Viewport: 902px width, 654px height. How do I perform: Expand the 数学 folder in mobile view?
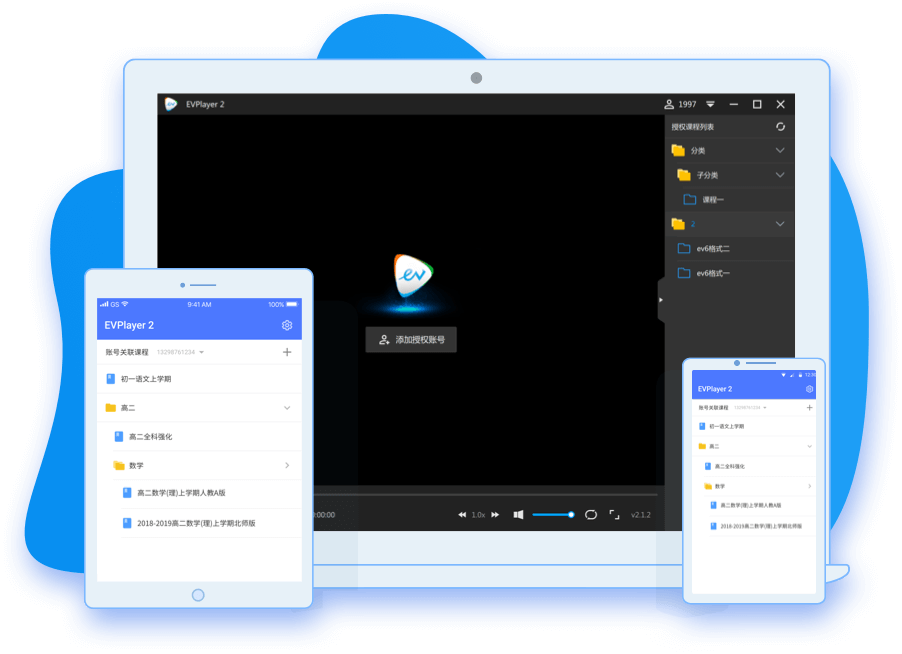point(286,465)
